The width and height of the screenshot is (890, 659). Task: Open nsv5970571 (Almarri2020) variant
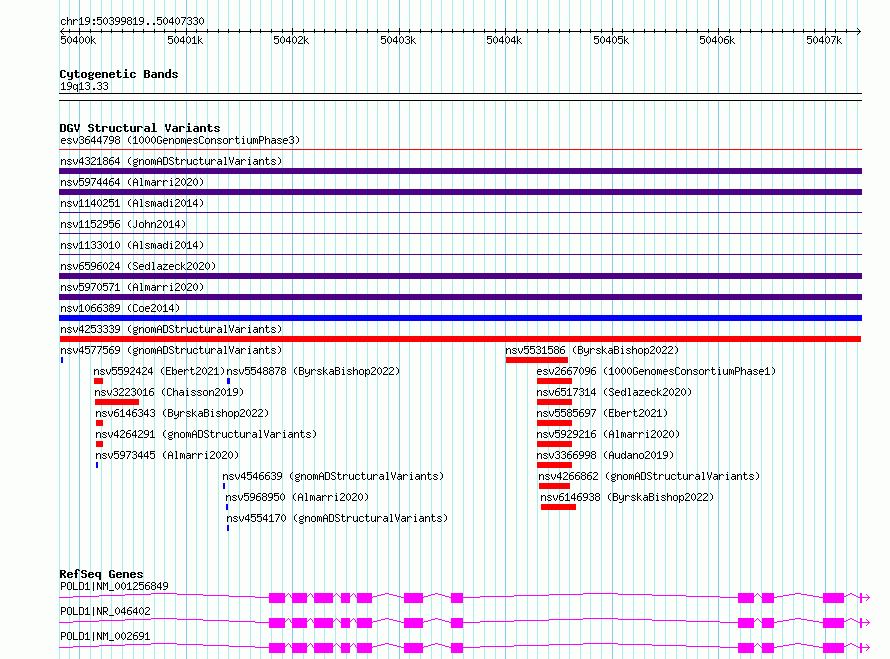[x=132, y=287]
